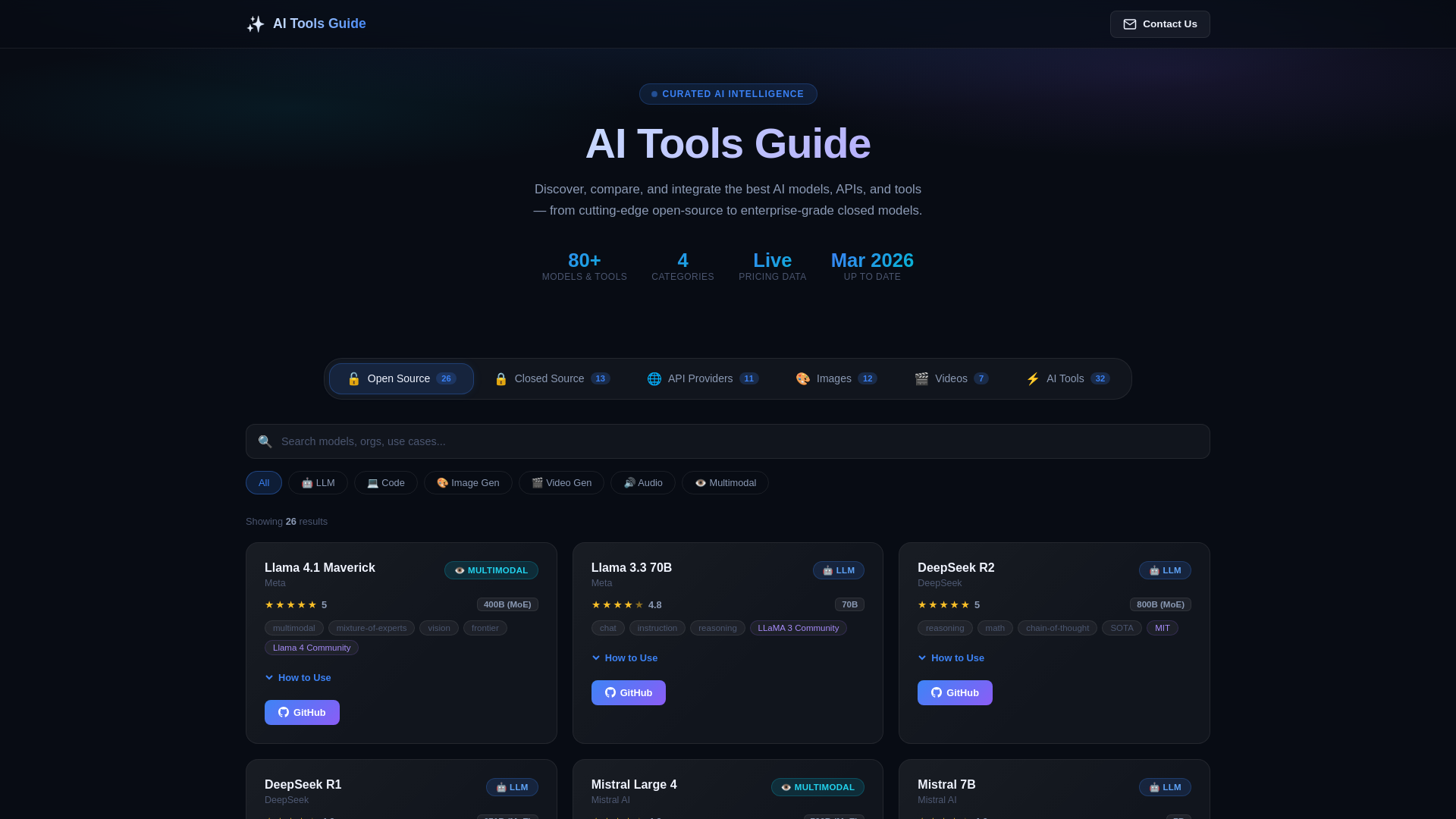The height and width of the screenshot is (819, 1456).
Task: Expand How to Use for Llama 4.1 Maverick
Action: (298, 678)
